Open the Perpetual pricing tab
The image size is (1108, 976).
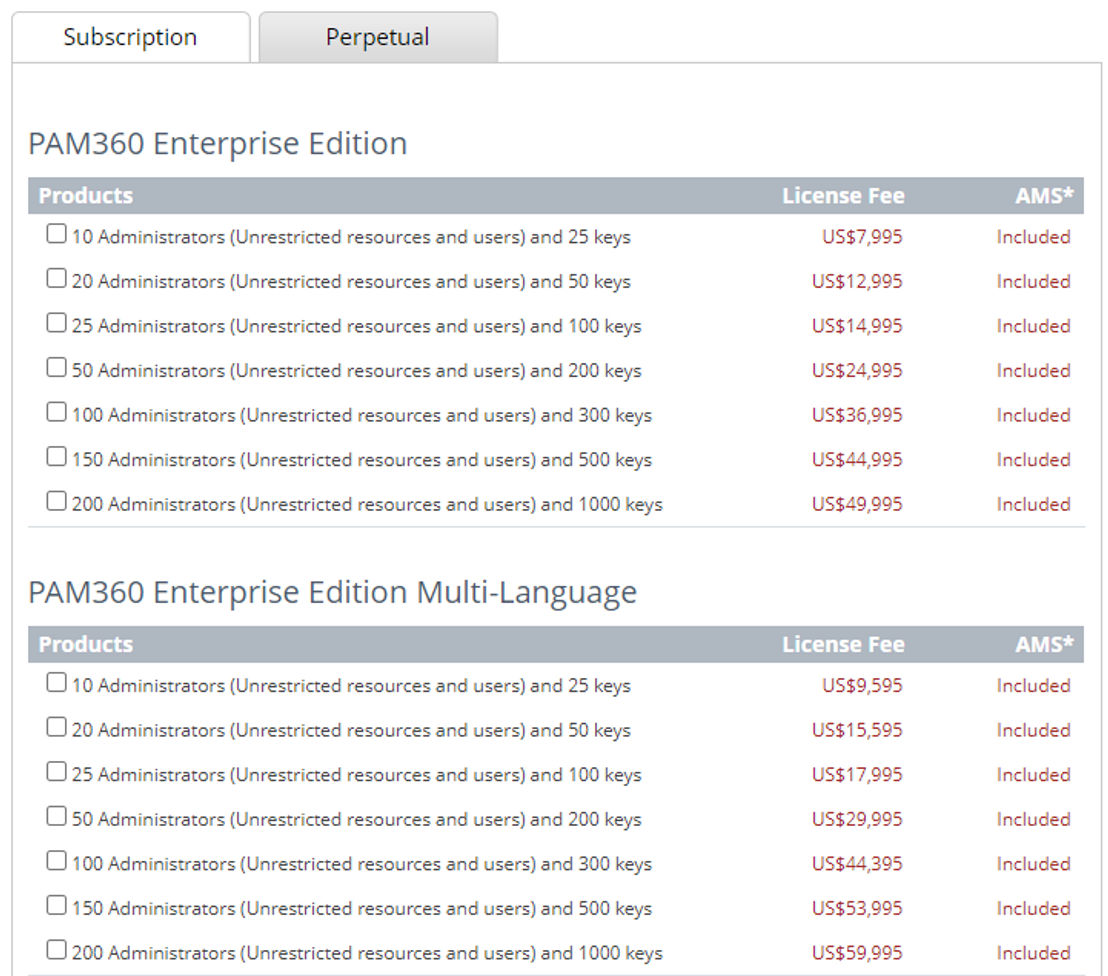coord(378,37)
